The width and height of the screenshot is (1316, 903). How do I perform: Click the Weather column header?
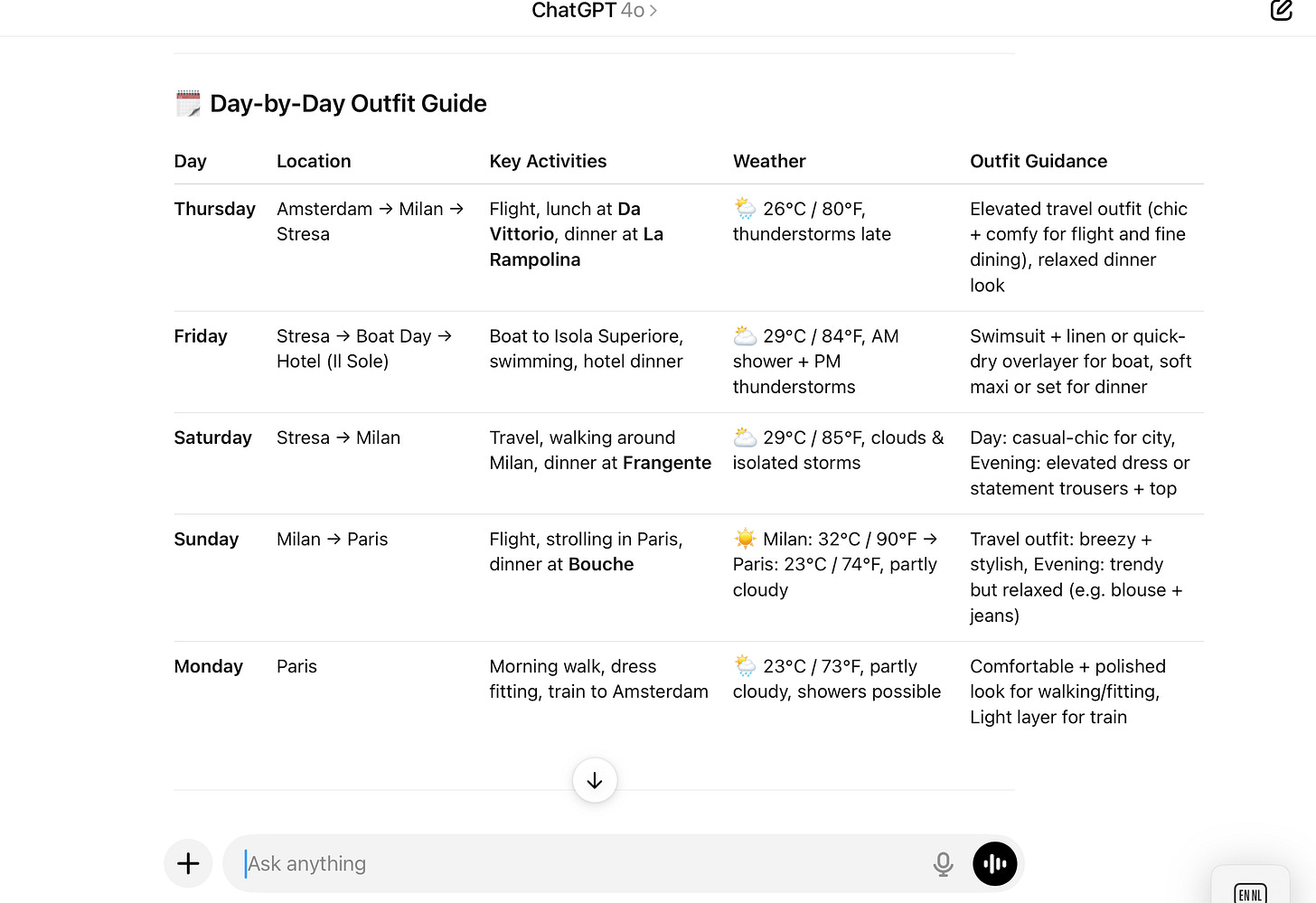tap(769, 161)
